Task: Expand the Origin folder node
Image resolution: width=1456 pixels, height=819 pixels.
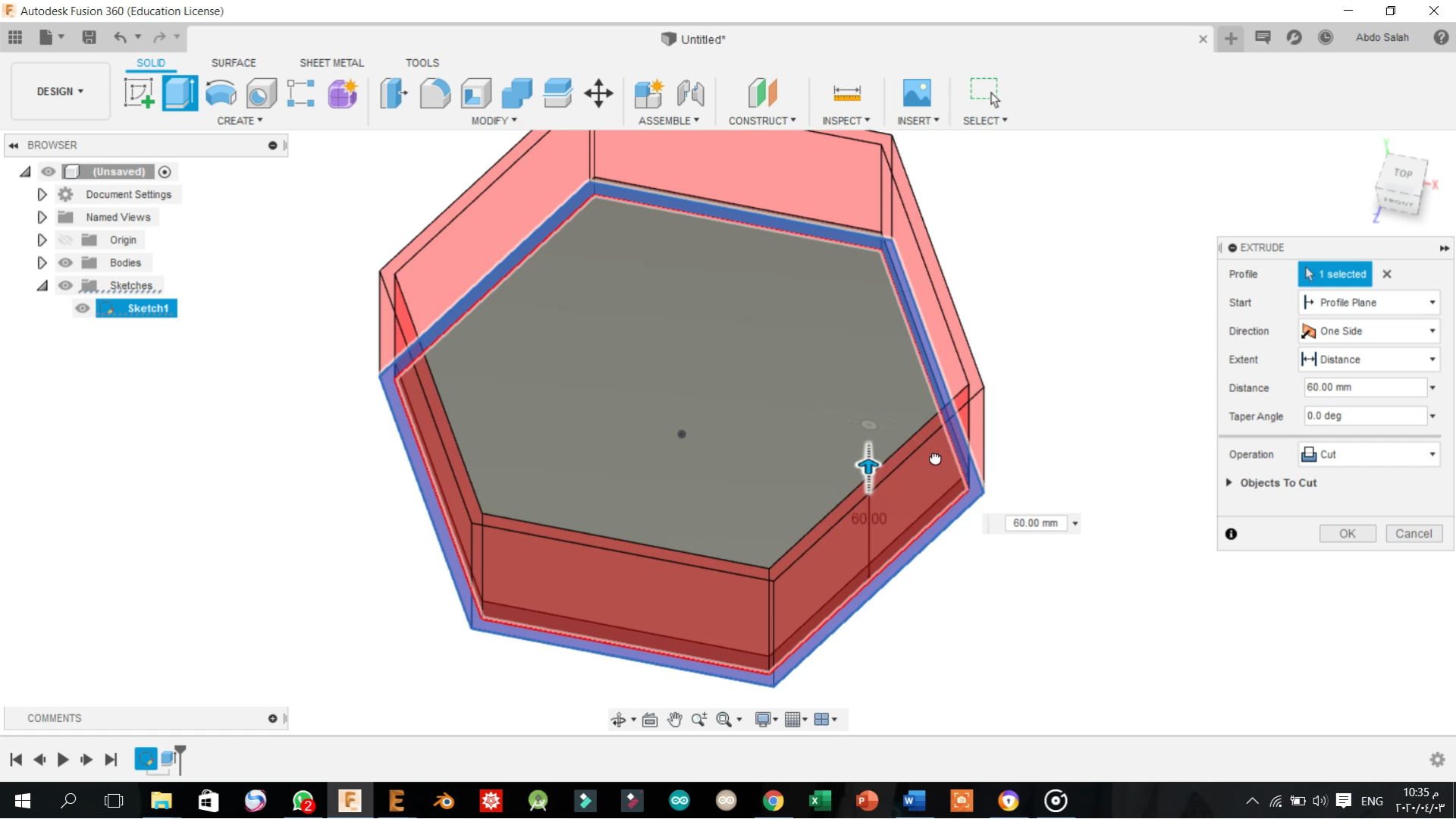Action: click(42, 240)
